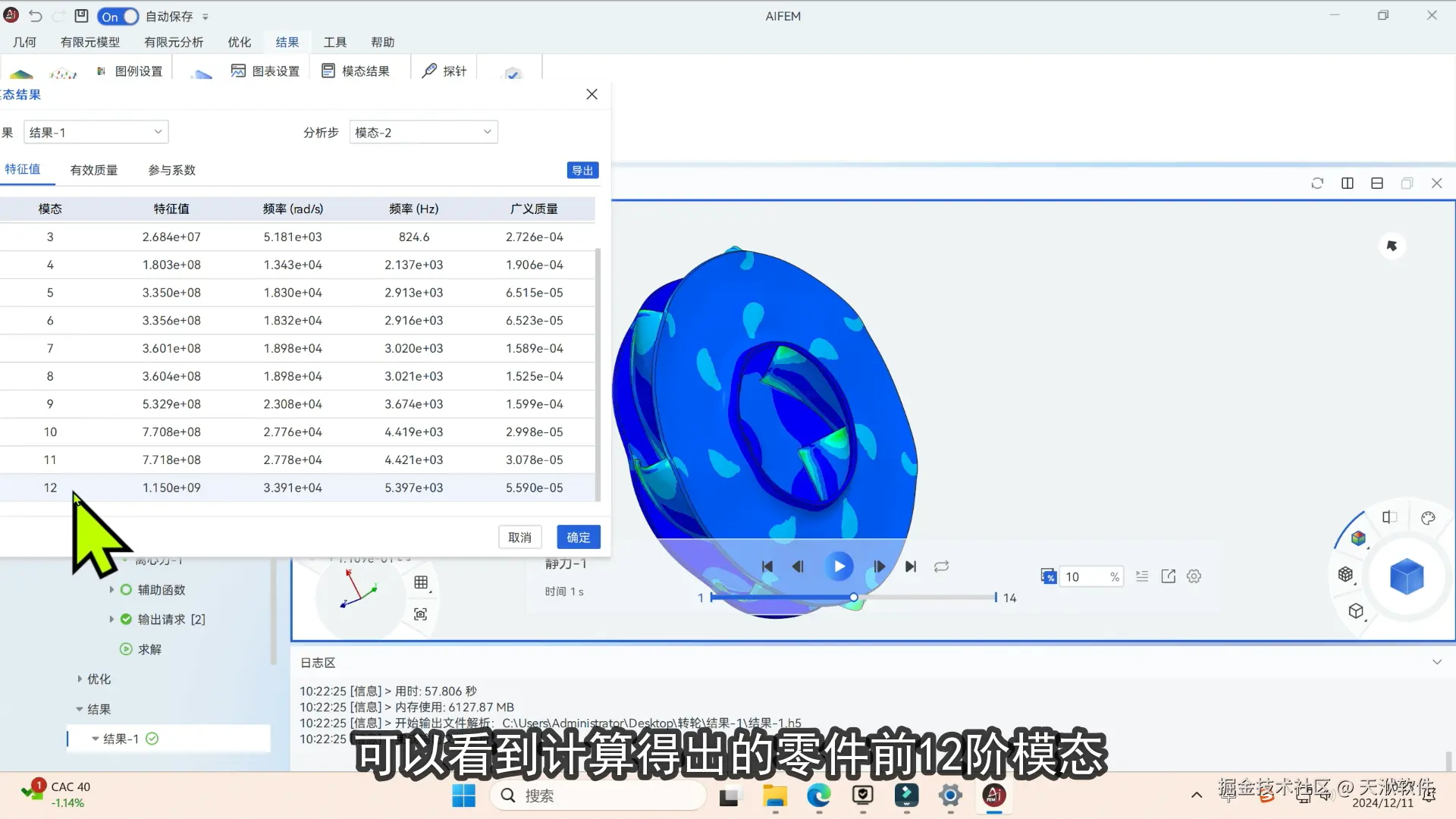Click the animation Play button
Viewport: 1456px width, 819px height.
tap(839, 566)
